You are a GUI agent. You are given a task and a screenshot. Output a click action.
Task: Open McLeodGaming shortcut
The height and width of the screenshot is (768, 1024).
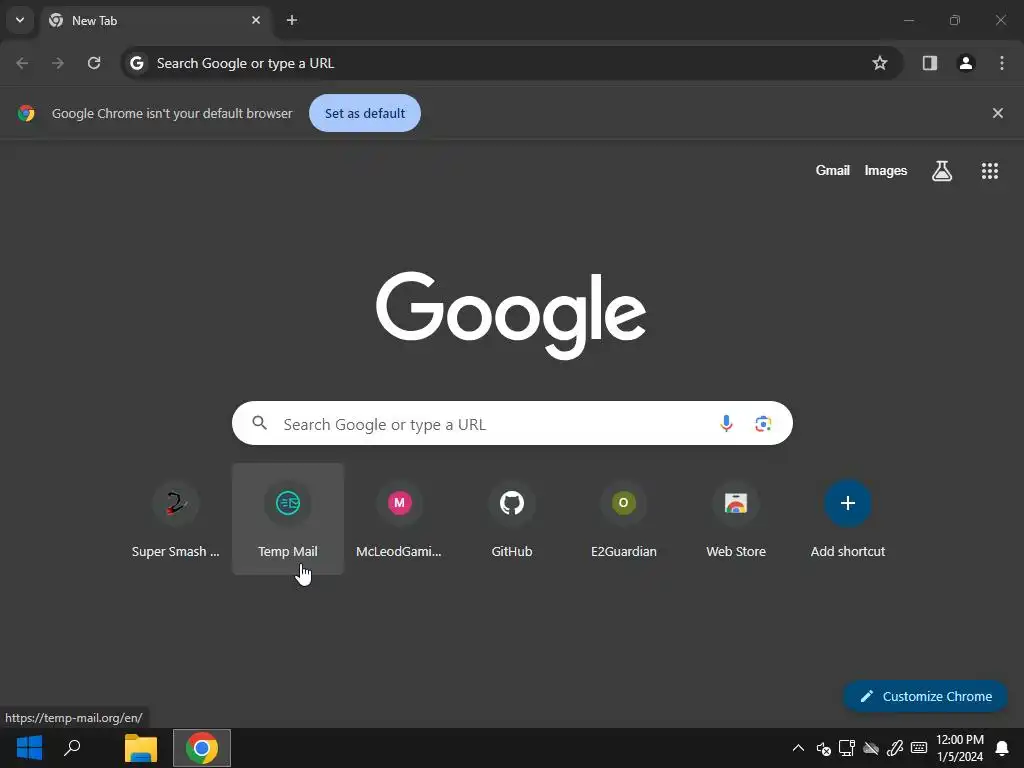pos(400,519)
